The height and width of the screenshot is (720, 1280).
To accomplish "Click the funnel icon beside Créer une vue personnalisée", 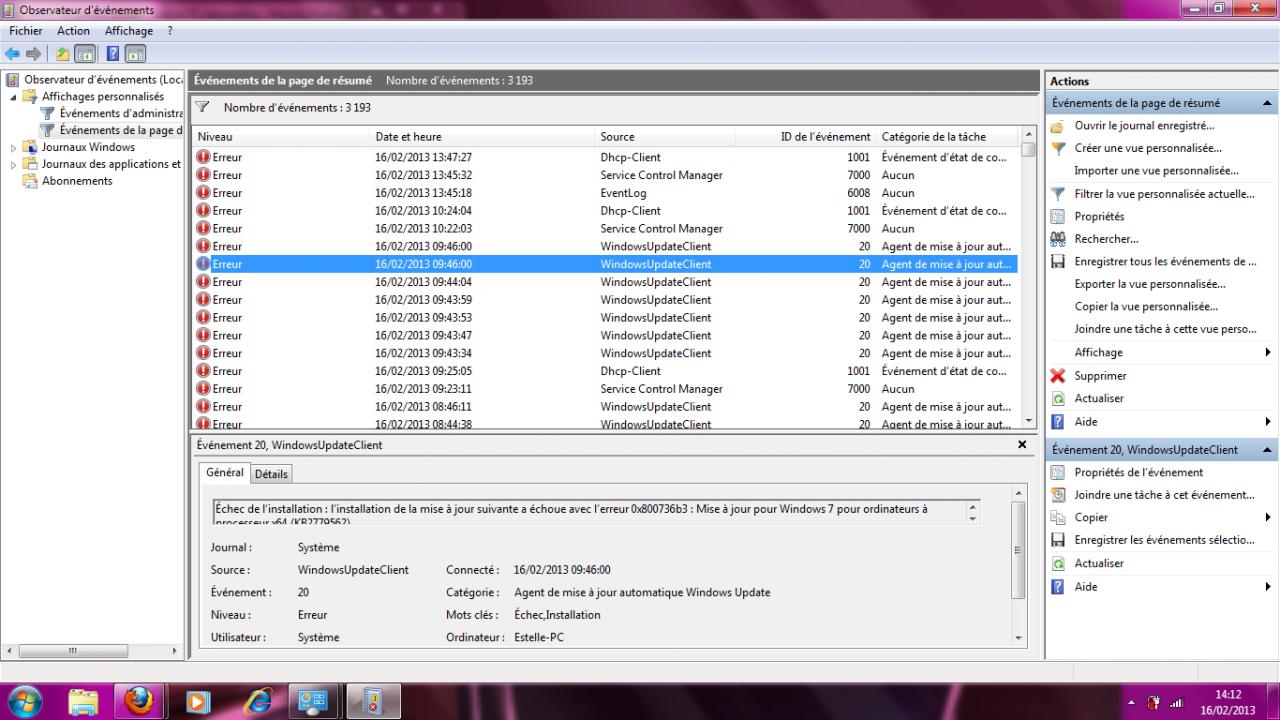I will 1057,148.
